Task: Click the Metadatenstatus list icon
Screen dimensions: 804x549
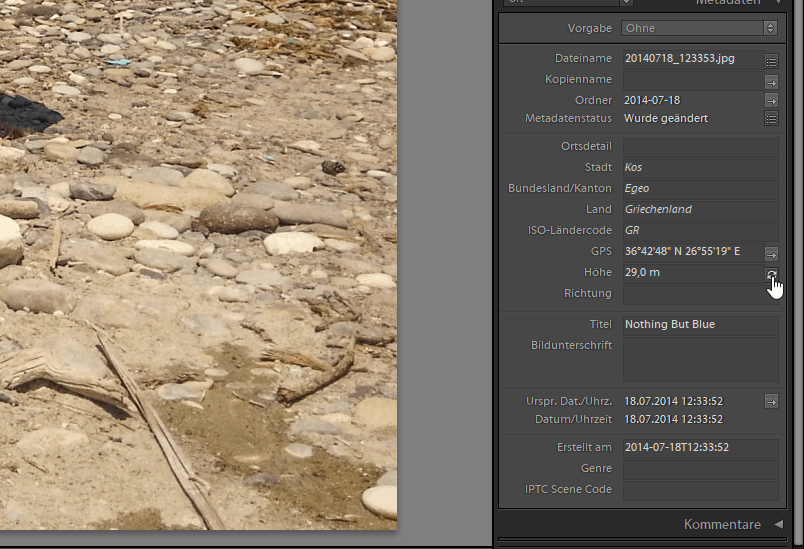Action: click(771, 119)
